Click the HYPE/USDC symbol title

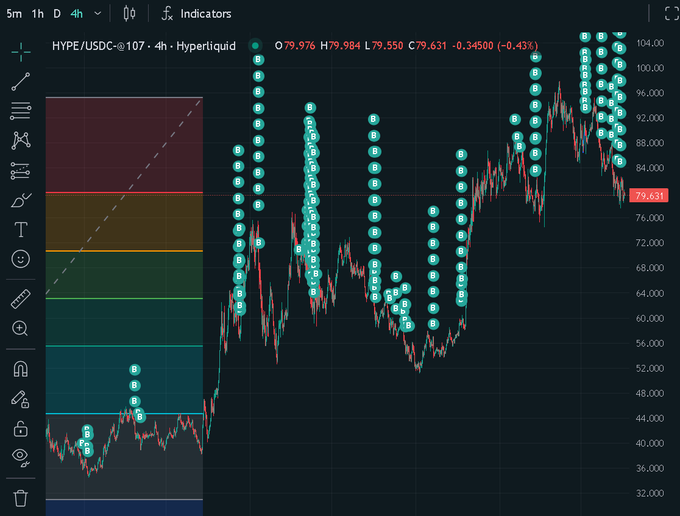(144, 46)
